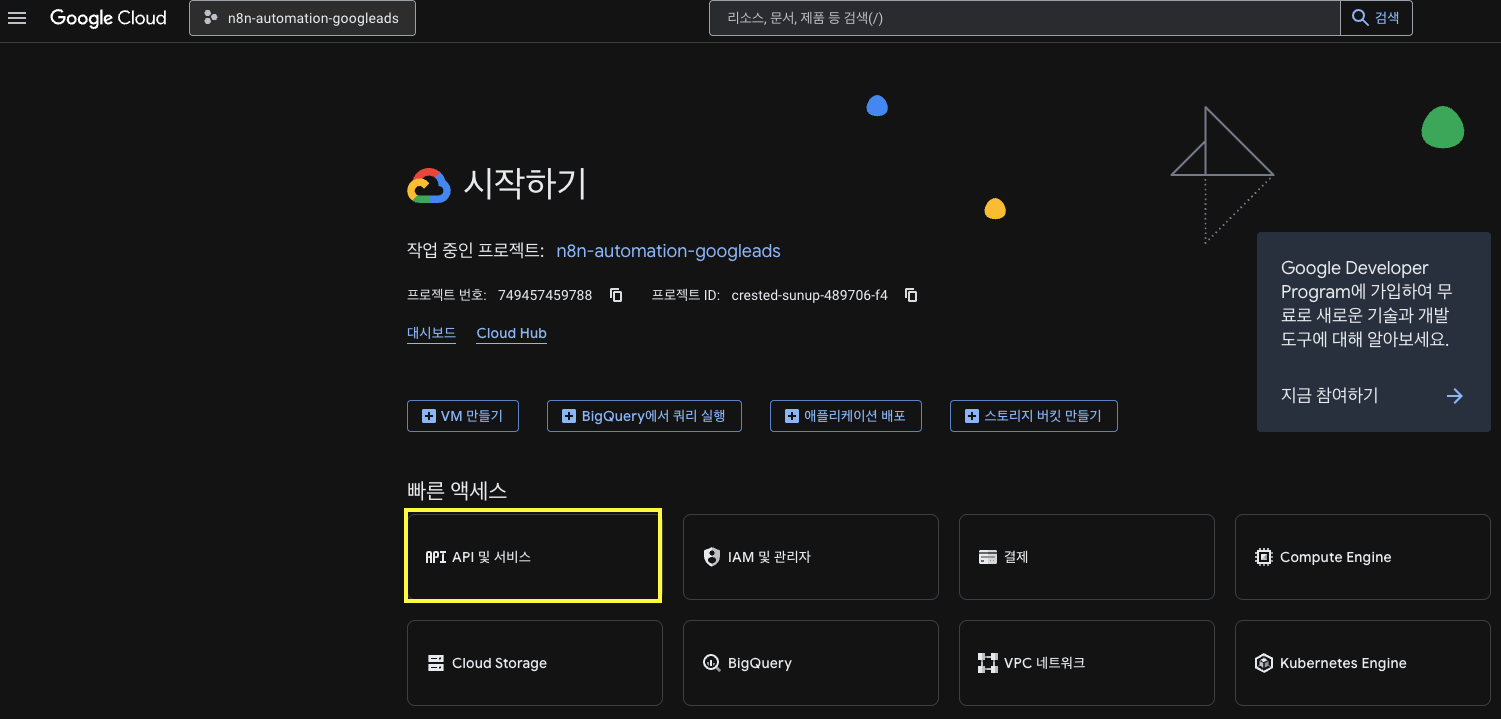Viewport: 1501px width, 719px height.
Task: Click BigQuery에서 쿼리 실행 button
Action: (x=644, y=416)
